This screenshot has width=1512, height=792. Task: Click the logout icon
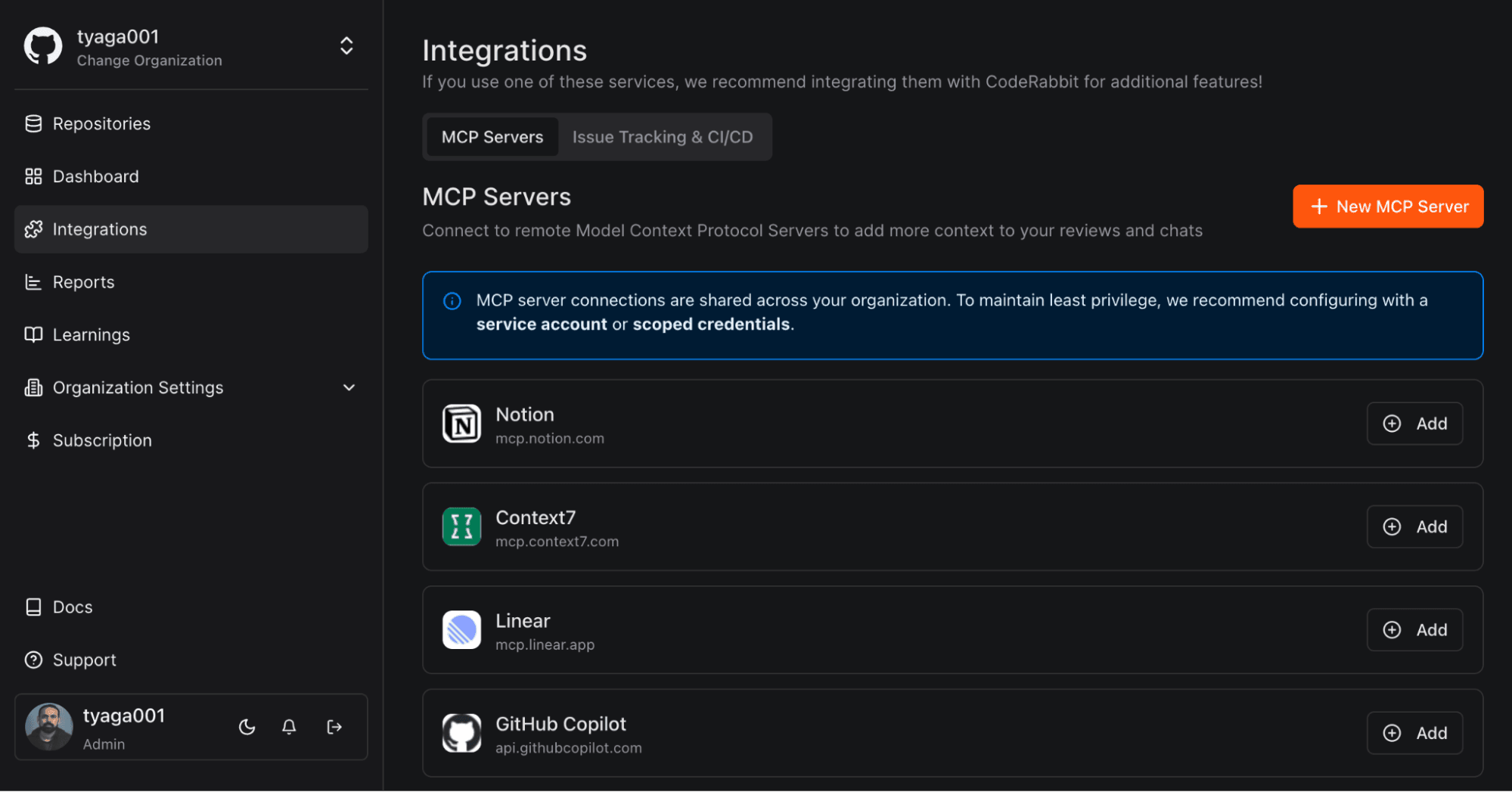(x=334, y=727)
